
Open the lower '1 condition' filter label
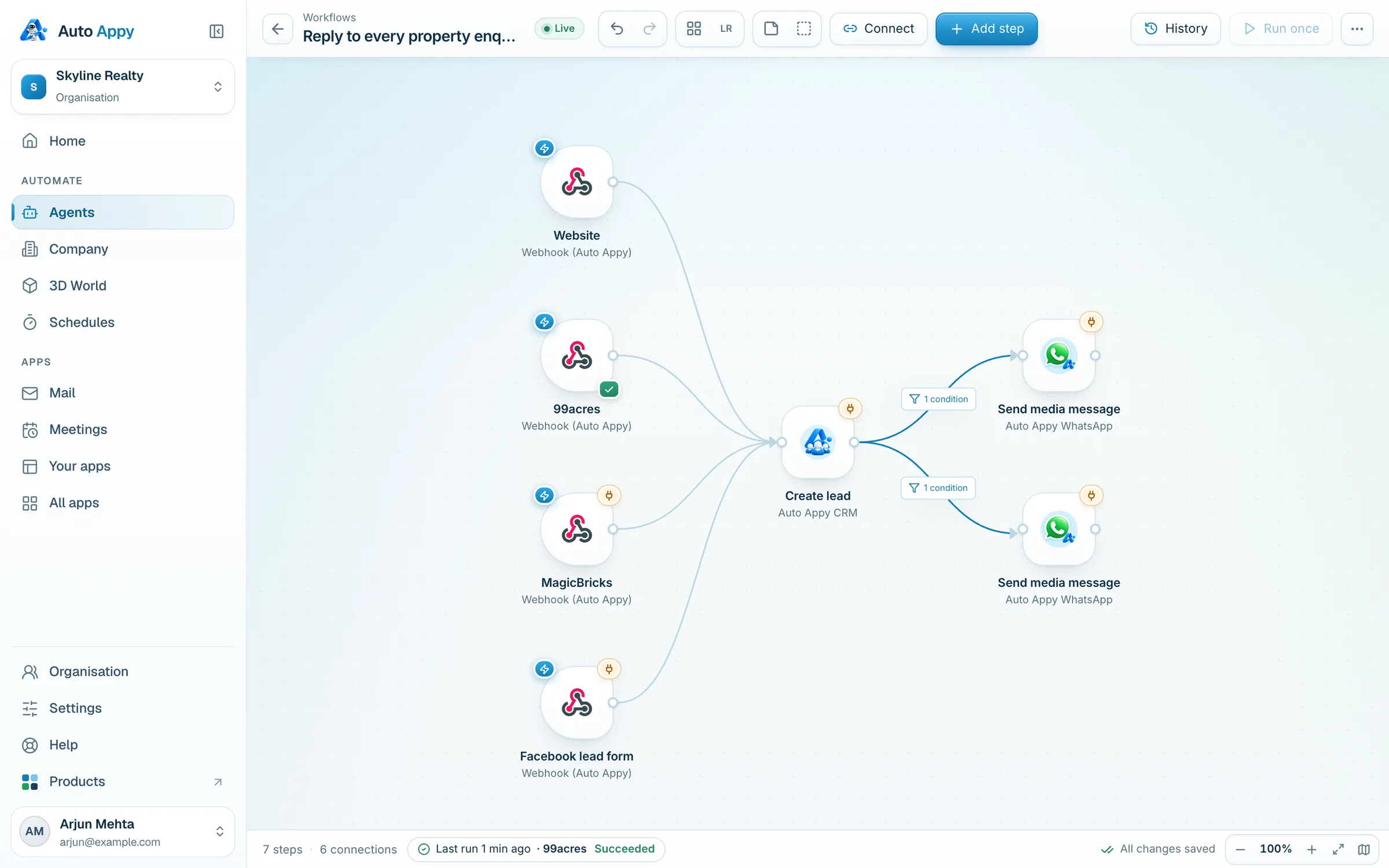(938, 488)
